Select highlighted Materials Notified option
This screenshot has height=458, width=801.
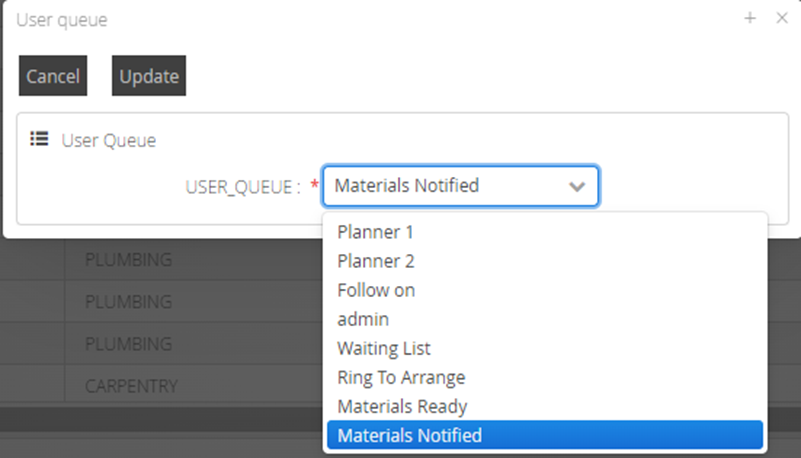point(410,435)
